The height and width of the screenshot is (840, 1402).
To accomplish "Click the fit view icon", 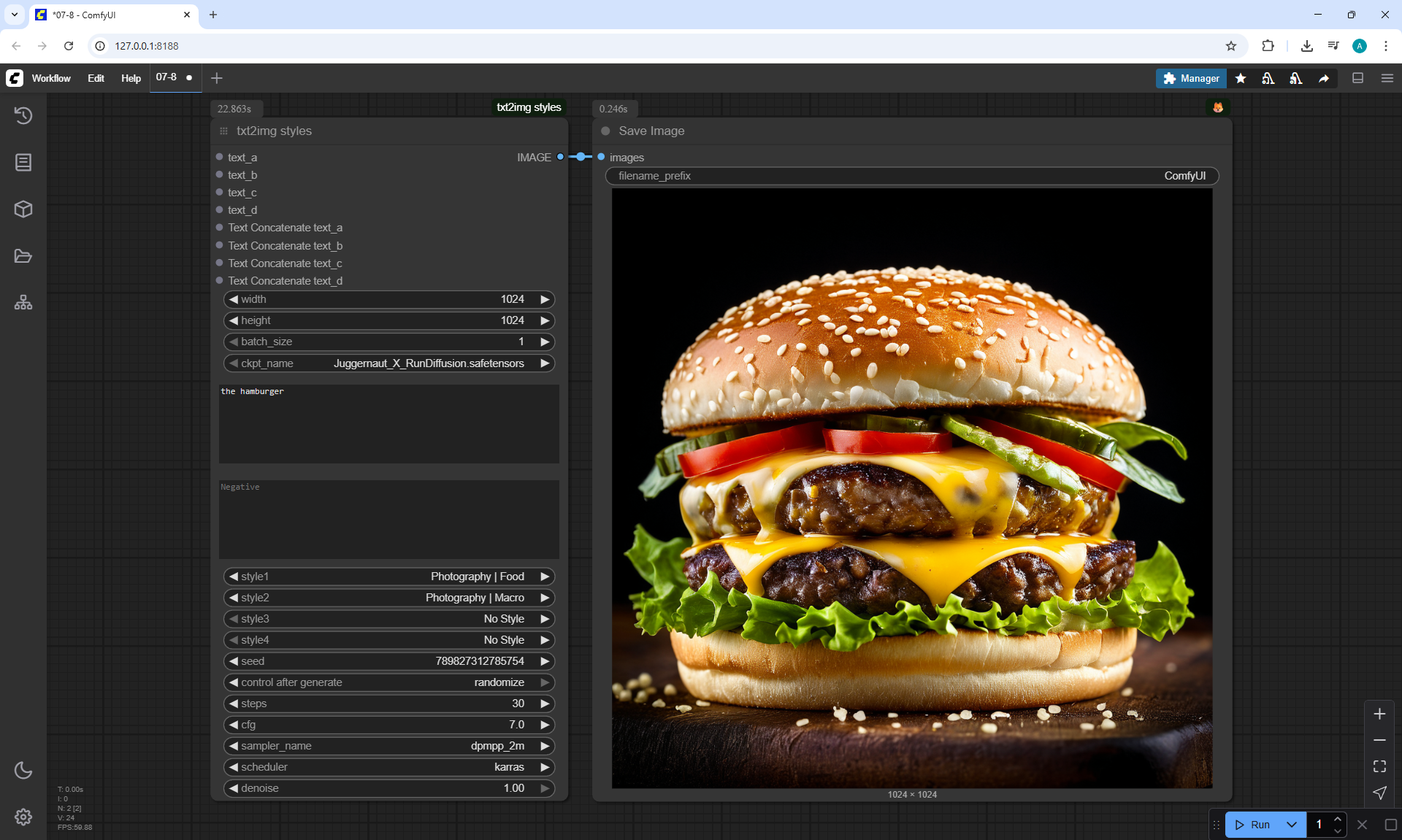I will 1379,766.
